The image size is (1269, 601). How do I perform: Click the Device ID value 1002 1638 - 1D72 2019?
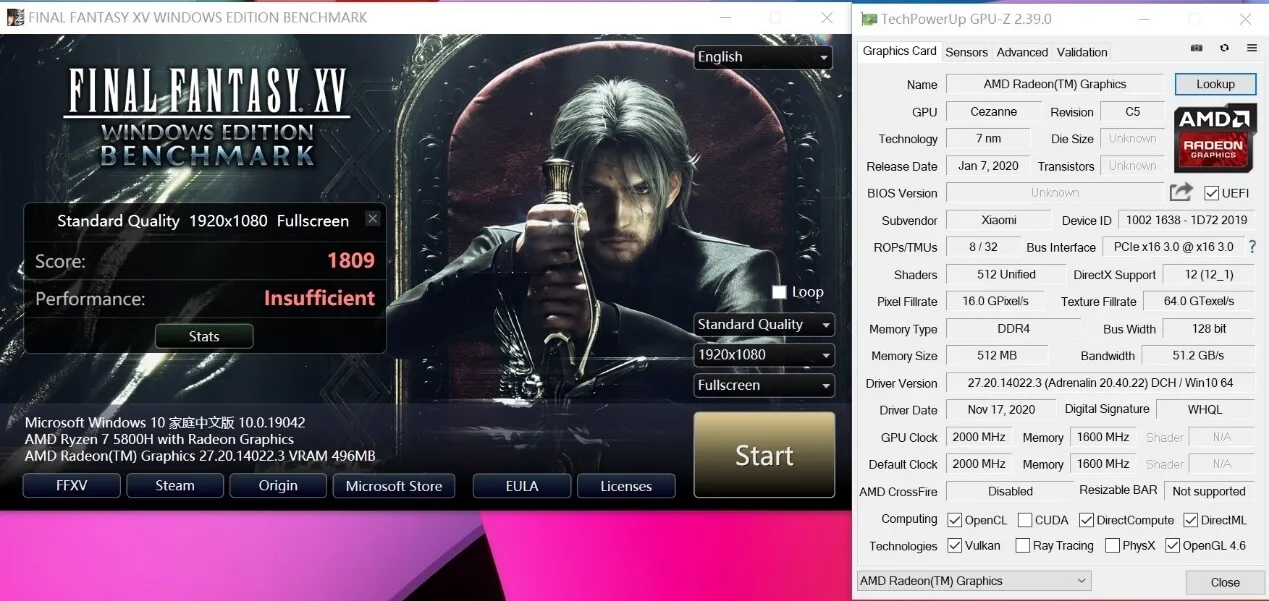tap(1186, 220)
